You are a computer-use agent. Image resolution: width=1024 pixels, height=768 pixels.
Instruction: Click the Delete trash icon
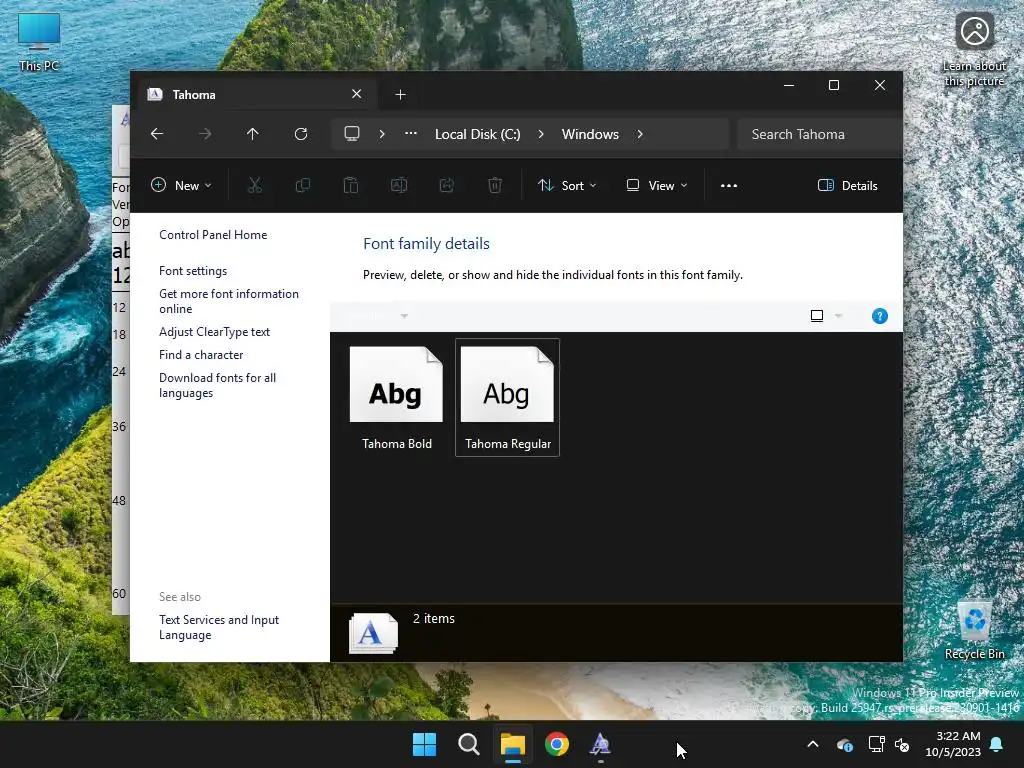(x=495, y=185)
